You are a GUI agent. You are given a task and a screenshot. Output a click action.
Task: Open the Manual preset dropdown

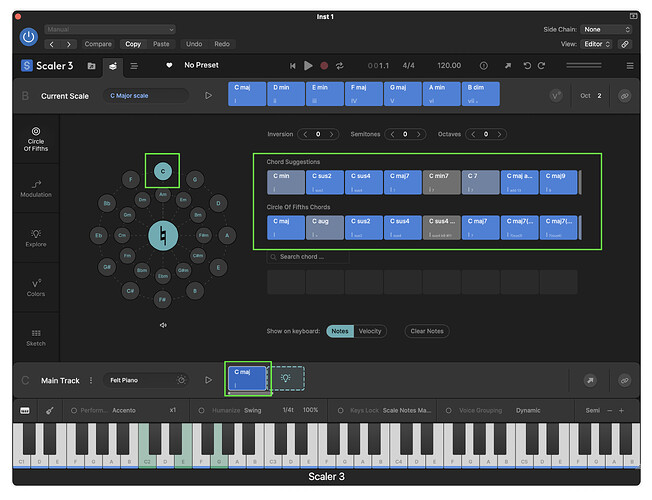tap(110, 30)
